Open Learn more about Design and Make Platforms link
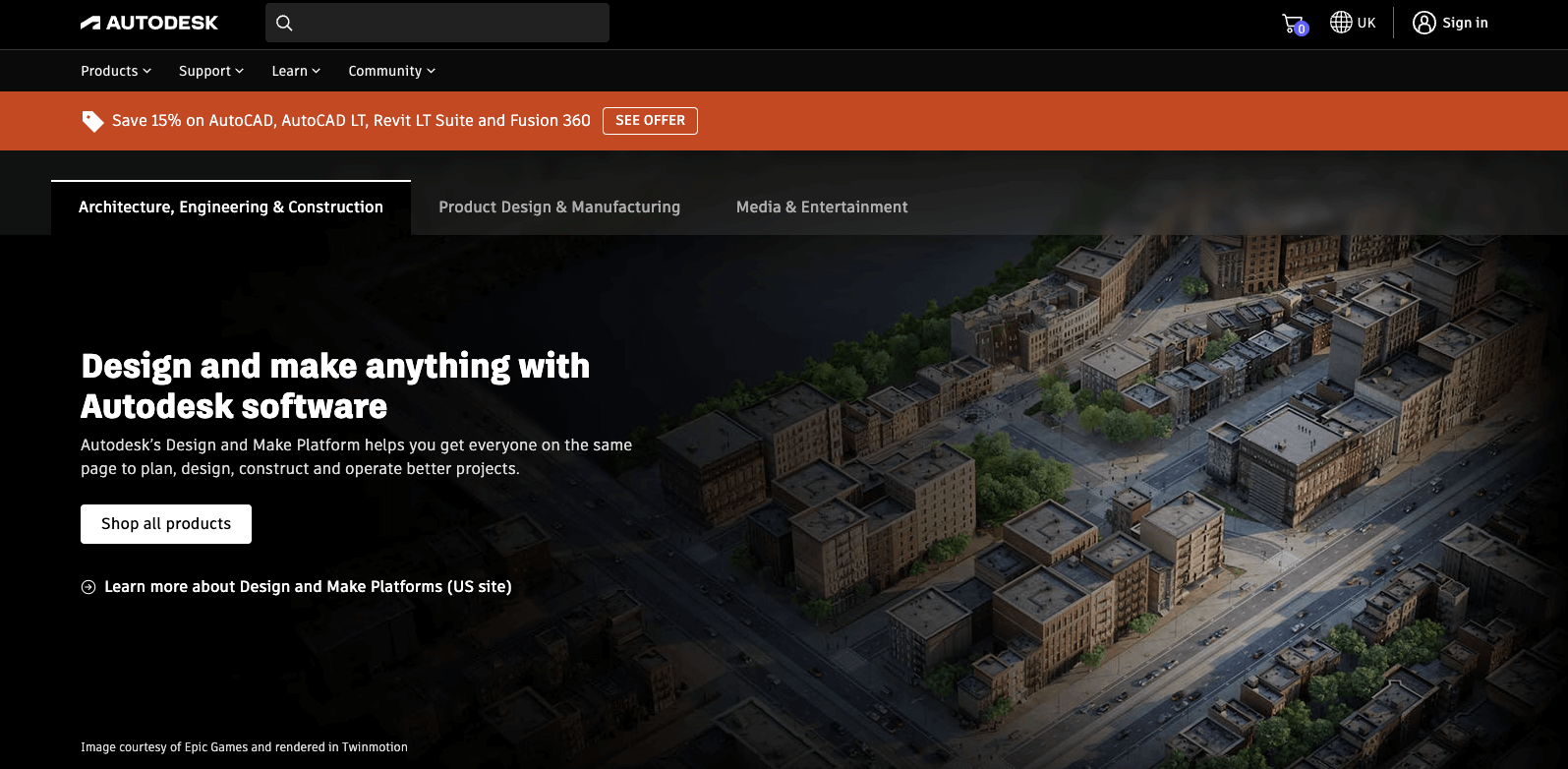 tap(308, 587)
